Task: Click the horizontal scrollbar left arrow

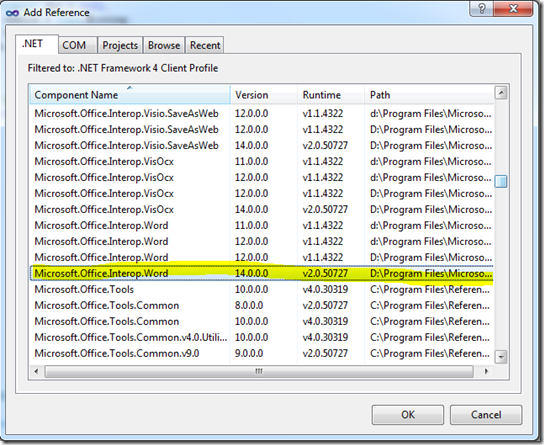Action: [x=36, y=371]
